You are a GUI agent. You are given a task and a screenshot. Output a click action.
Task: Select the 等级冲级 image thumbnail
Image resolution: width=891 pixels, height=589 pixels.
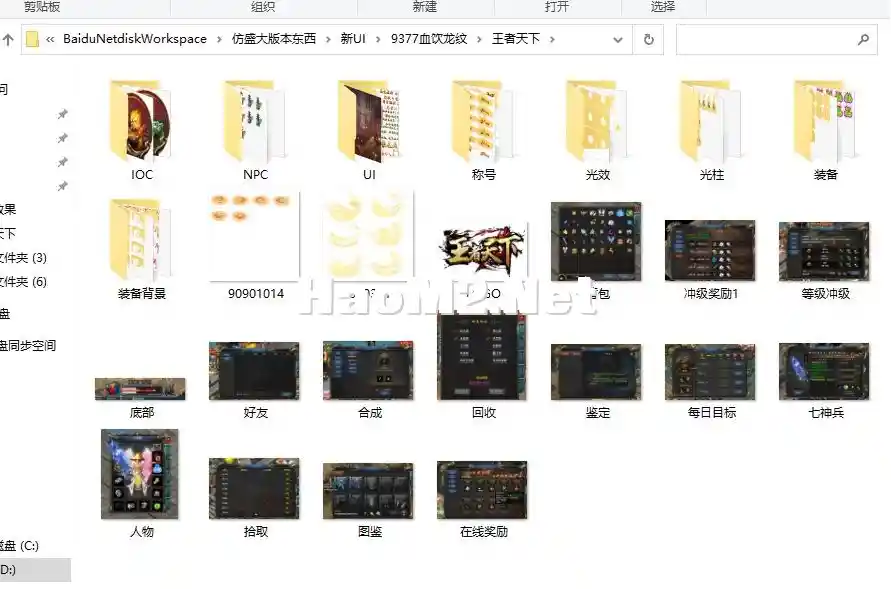point(824,252)
